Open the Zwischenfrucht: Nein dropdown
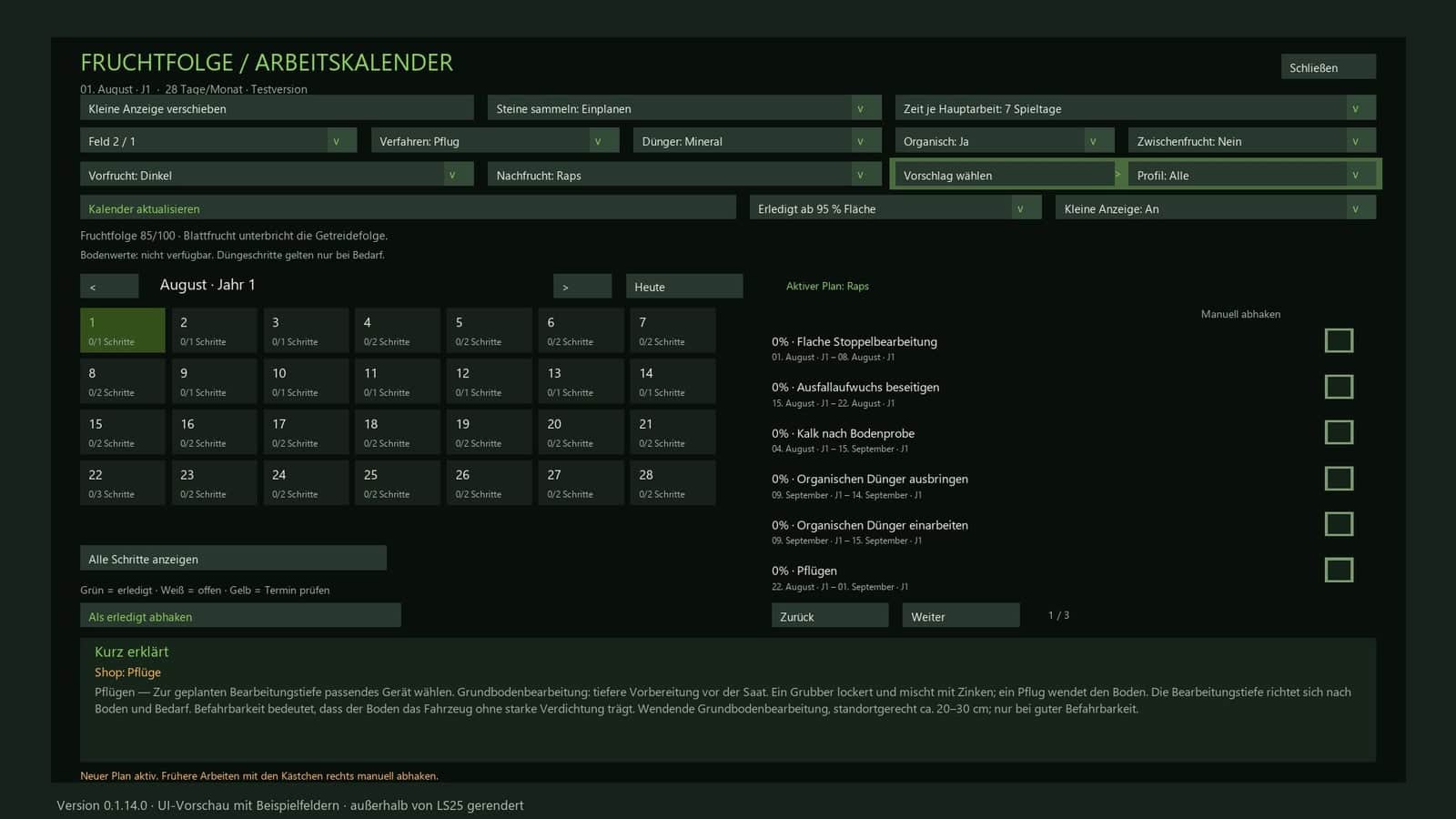This screenshot has height=819, width=1456. click(x=1252, y=141)
